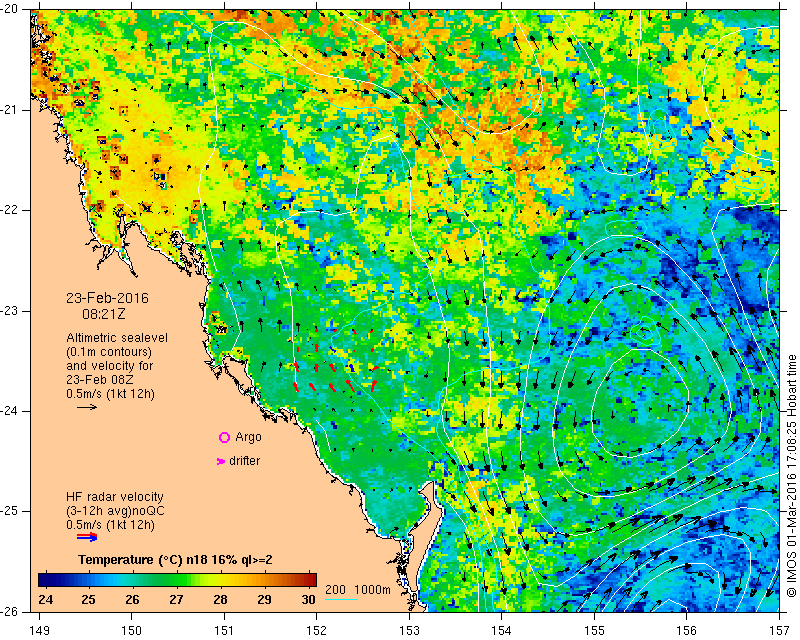This screenshot has width=800, height=640.
Task: Click the latitude axis label '-26'
Action: pos(9,612)
